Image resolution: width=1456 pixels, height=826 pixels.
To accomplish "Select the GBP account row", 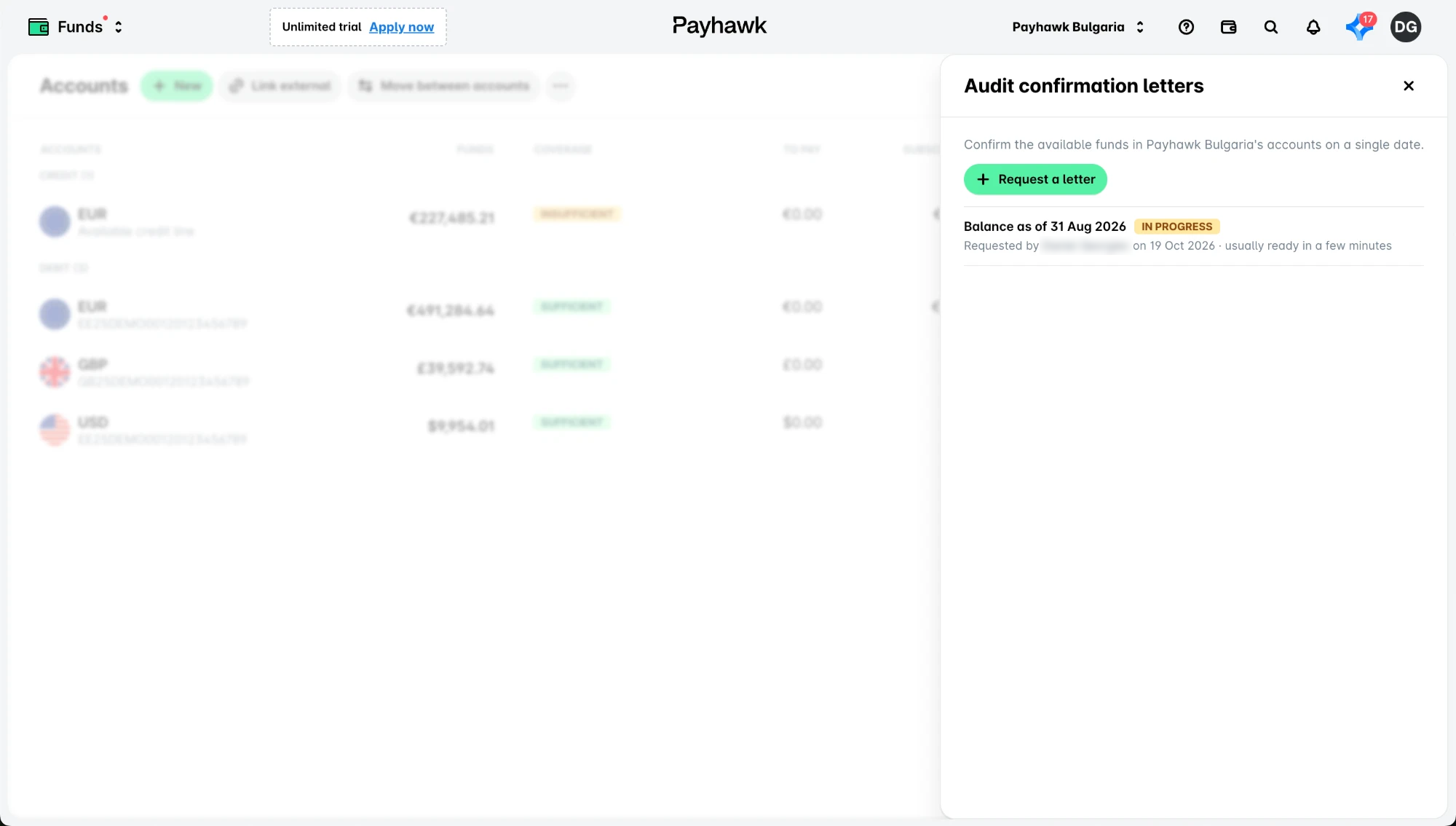I will [x=473, y=371].
